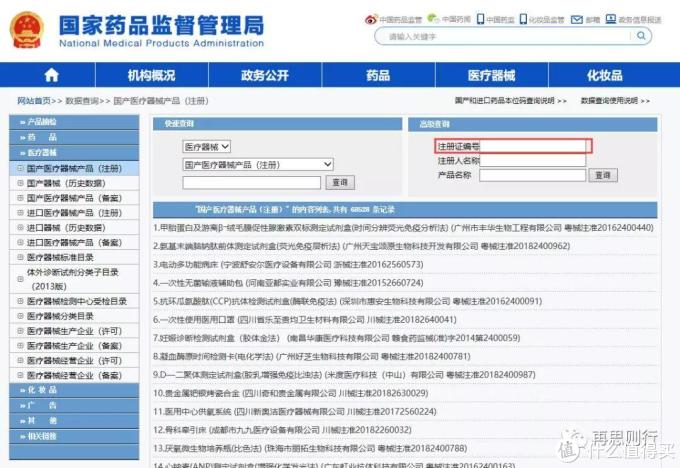The height and width of the screenshot is (468, 680).
Task: Open record 1 甲胎蛋白 测定试剂盒
Action: pyautogui.click(x=403, y=228)
